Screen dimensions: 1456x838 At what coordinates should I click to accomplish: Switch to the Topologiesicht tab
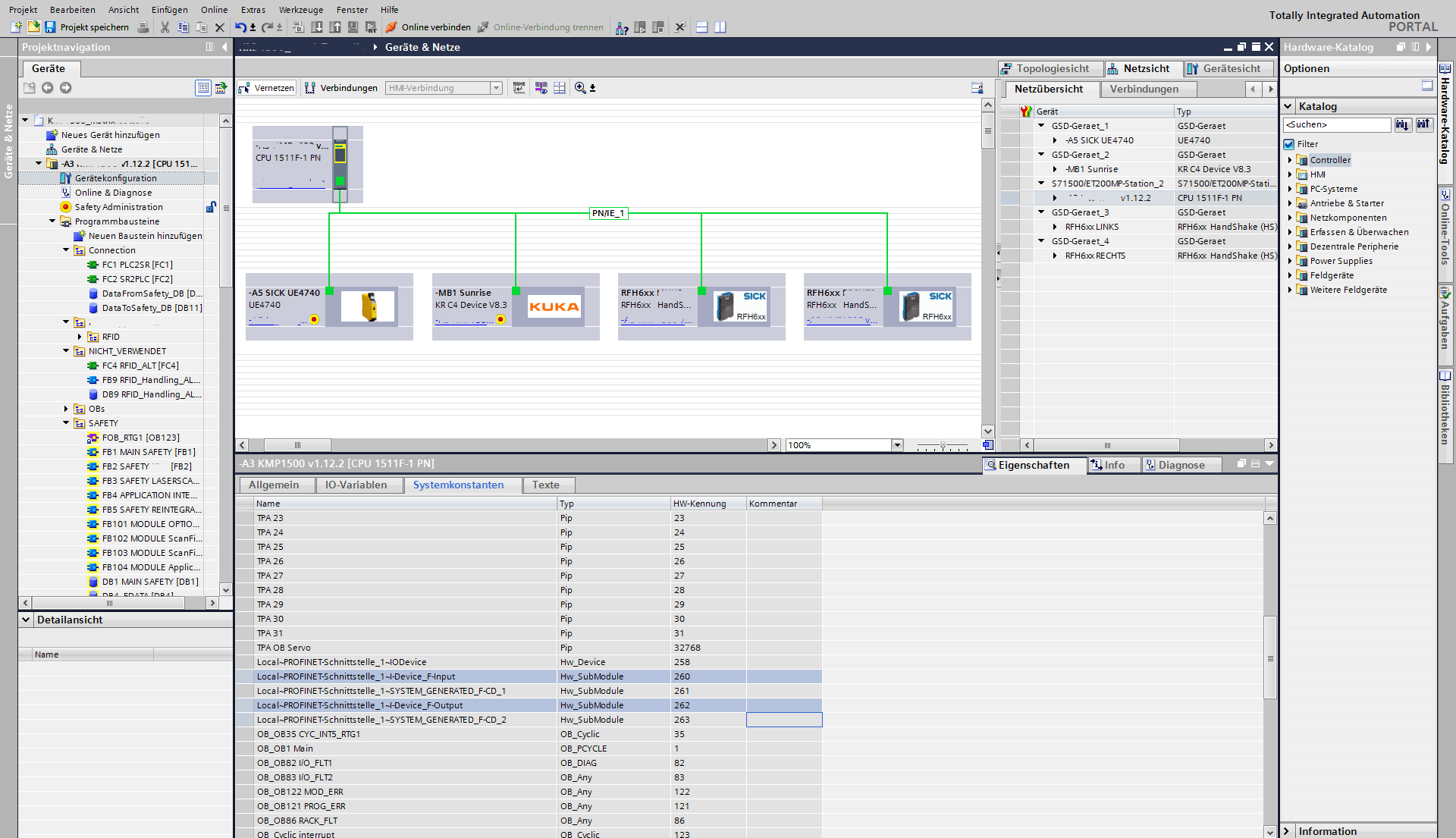[1050, 68]
